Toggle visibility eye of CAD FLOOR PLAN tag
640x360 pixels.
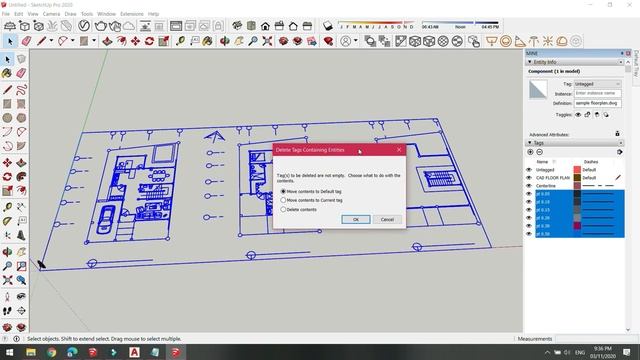(x=529, y=178)
